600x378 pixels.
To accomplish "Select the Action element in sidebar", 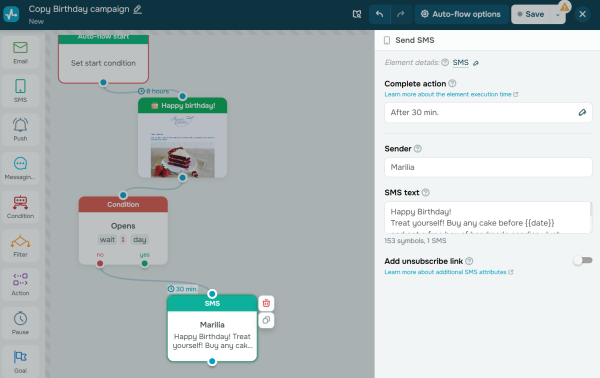I will coord(20,284).
